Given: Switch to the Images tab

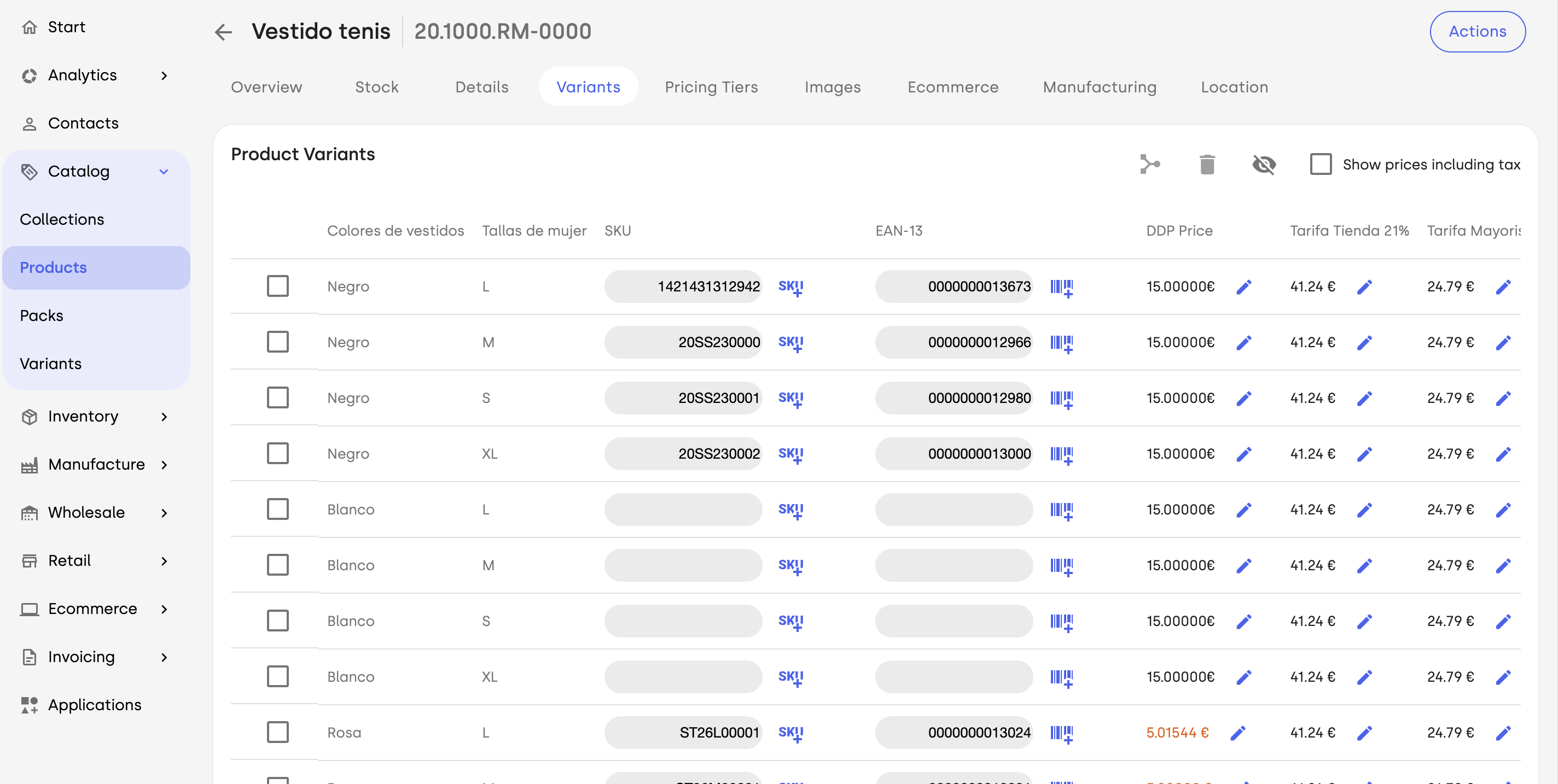Looking at the screenshot, I should click(x=833, y=87).
